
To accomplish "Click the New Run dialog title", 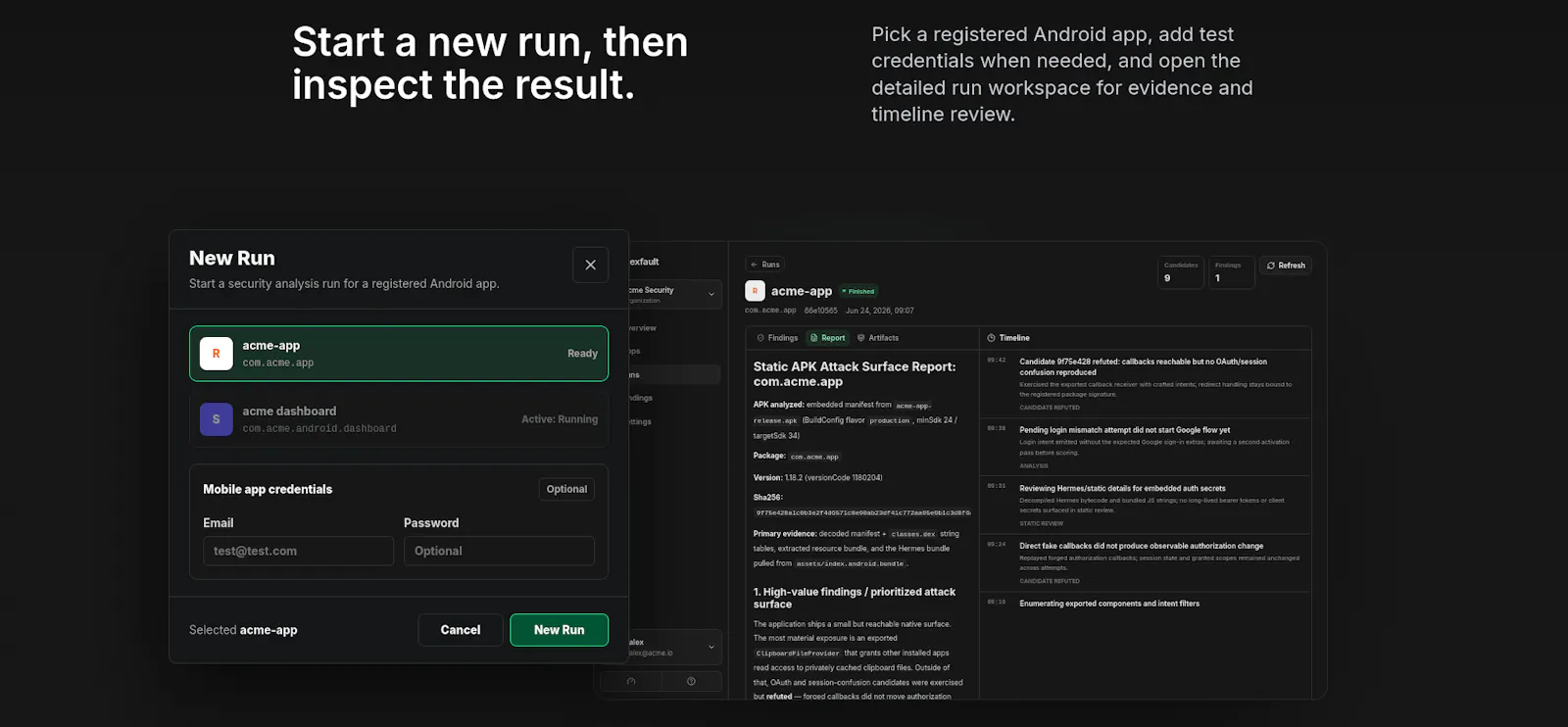I will 232,259.
